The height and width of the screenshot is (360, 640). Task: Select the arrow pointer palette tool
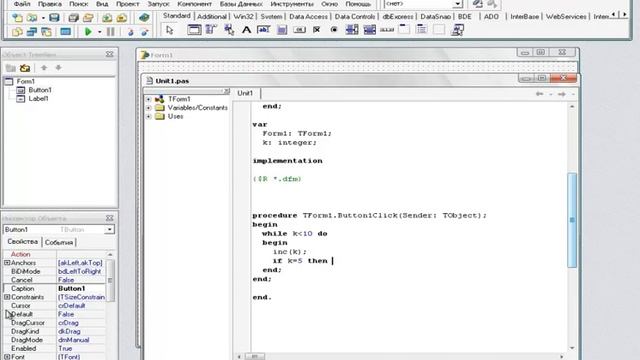tap(170, 30)
